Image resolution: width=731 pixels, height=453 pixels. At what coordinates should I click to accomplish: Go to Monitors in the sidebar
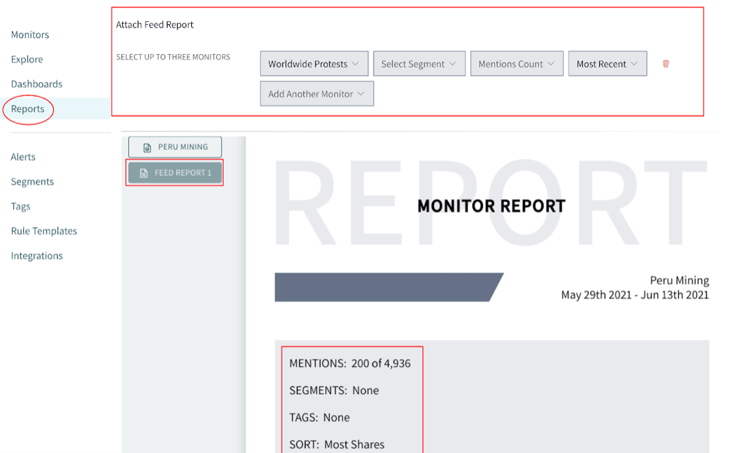pyautogui.click(x=30, y=35)
